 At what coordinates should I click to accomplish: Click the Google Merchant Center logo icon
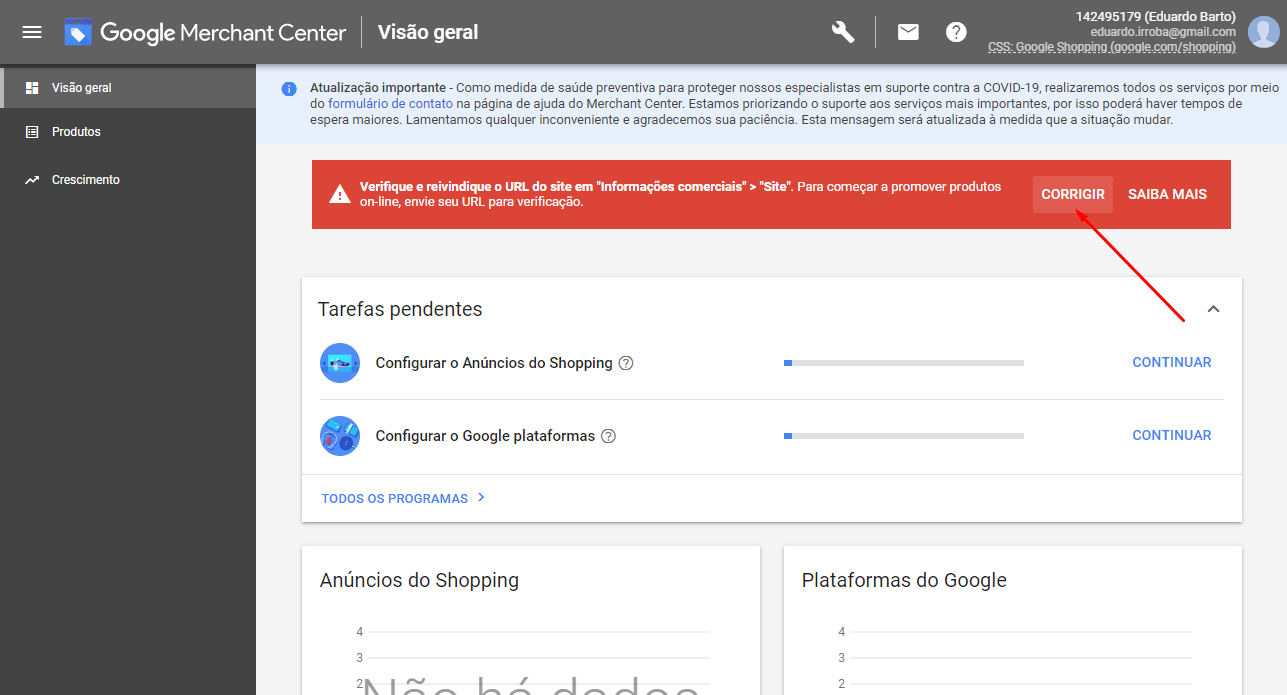[x=78, y=32]
